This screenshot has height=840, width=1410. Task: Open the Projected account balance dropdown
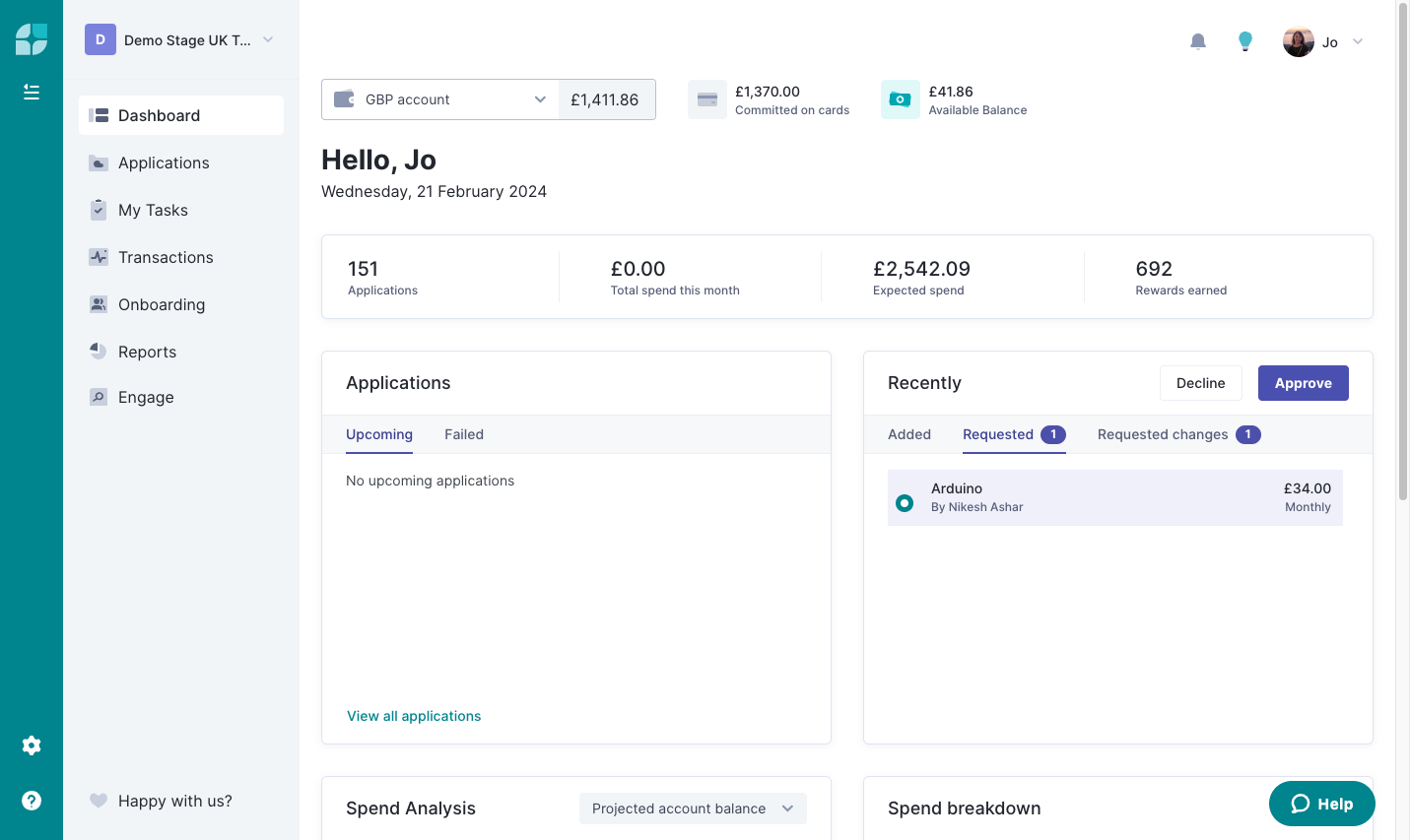tap(693, 808)
